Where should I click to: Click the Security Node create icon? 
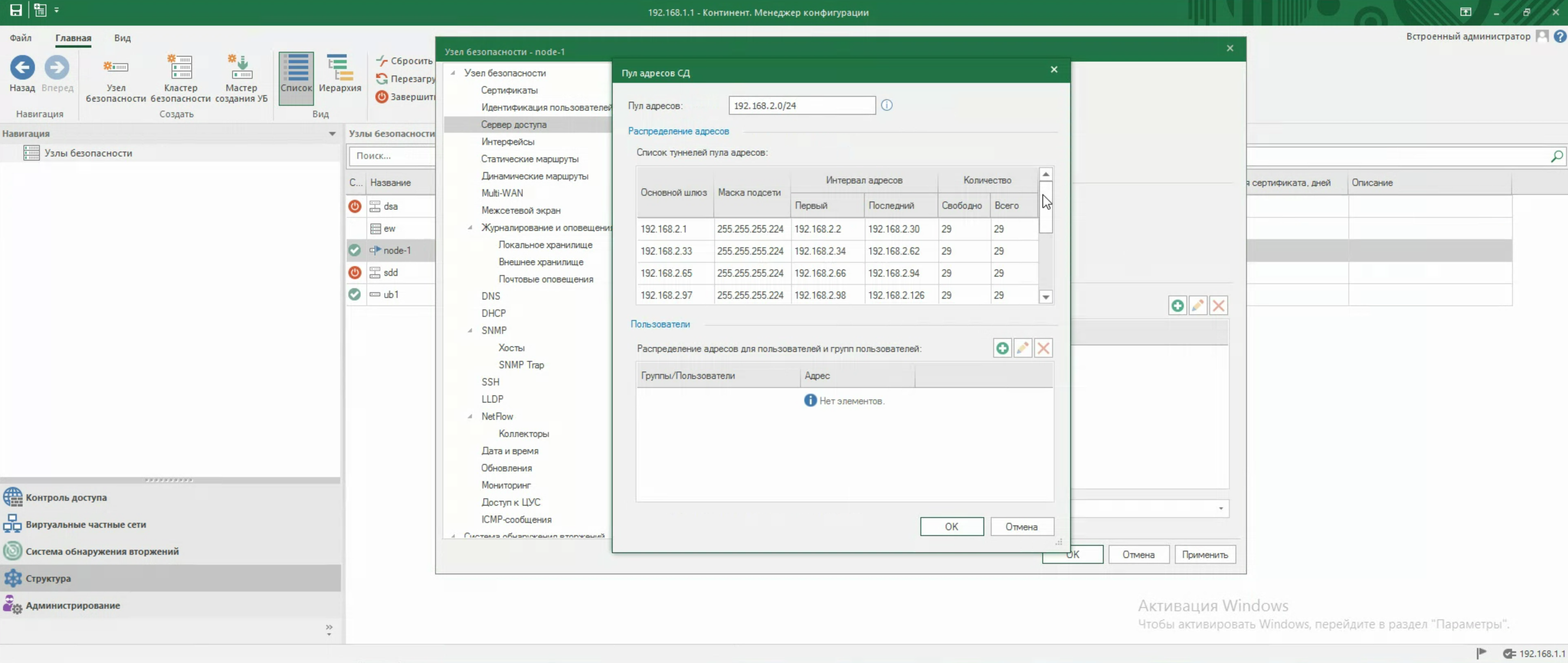click(x=116, y=68)
